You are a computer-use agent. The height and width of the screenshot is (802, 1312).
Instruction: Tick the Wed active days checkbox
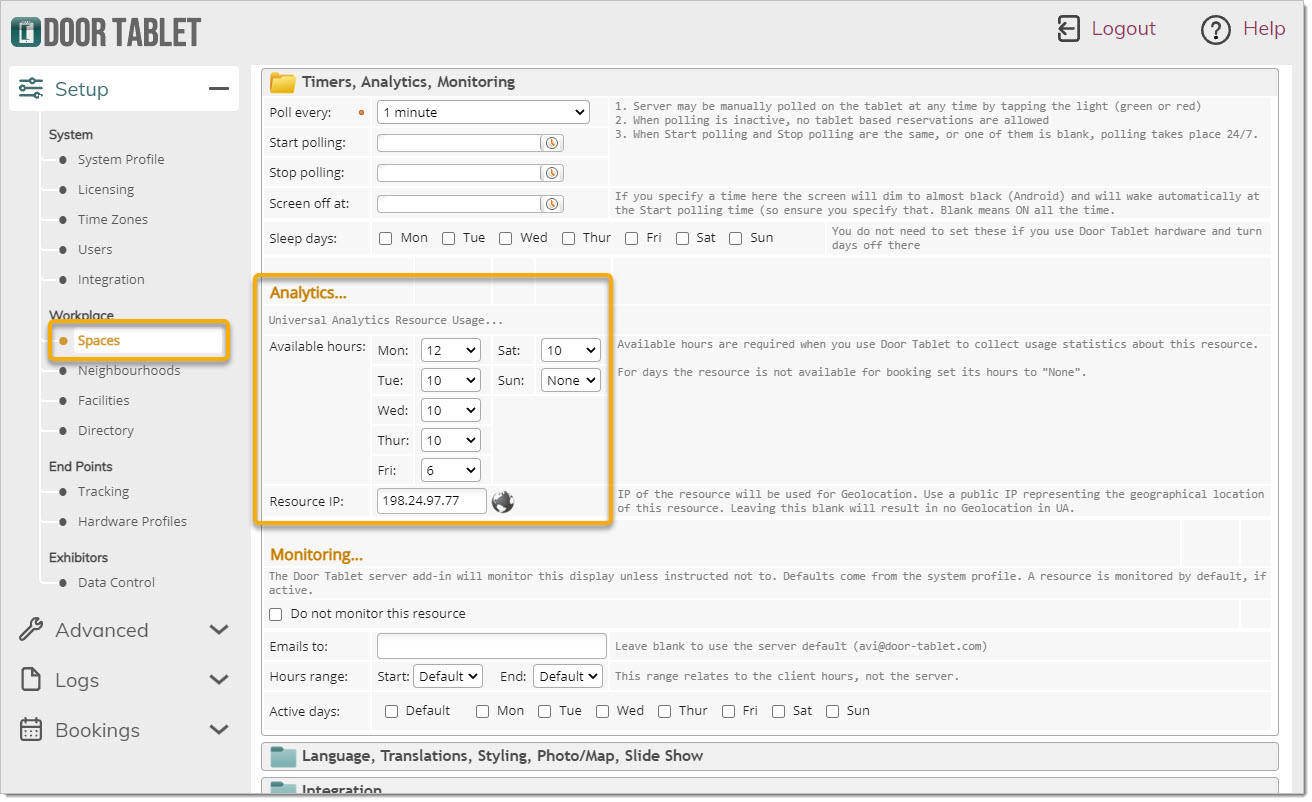pyautogui.click(x=603, y=712)
